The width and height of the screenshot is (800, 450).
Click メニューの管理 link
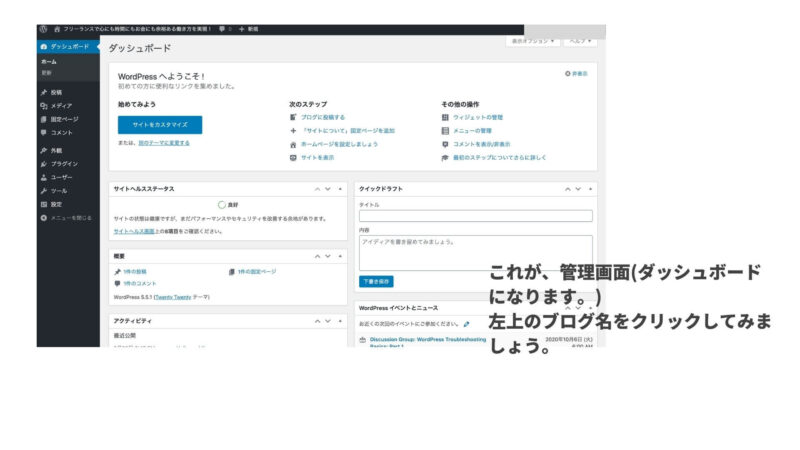[472, 131]
